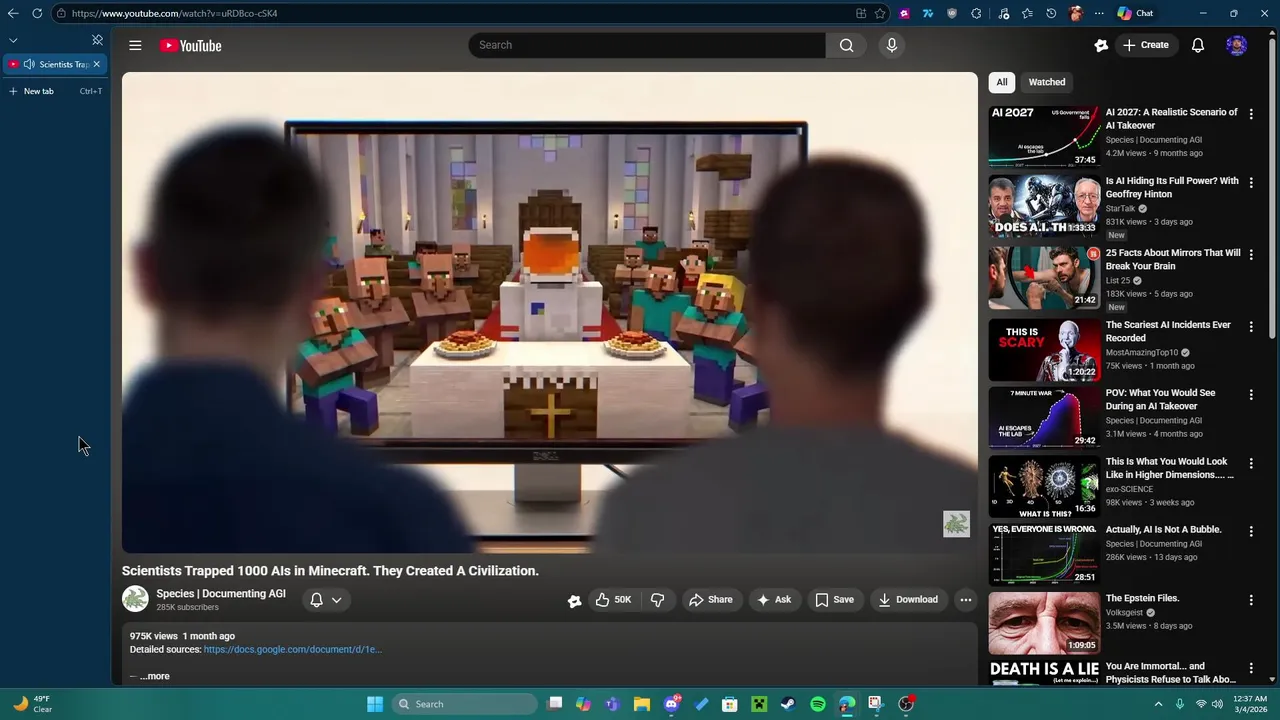The width and height of the screenshot is (1280, 720).
Task: Click the Ask button
Action: (773, 600)
